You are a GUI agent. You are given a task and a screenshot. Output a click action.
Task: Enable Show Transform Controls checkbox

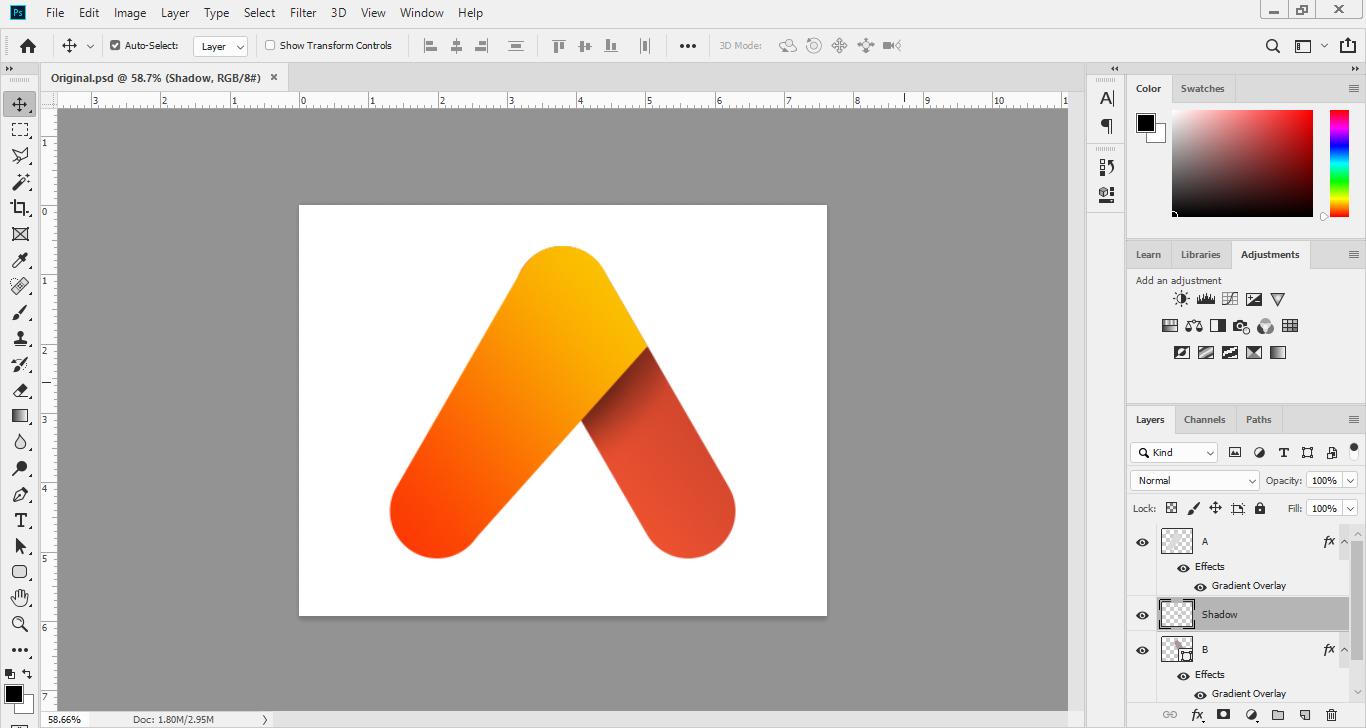[270, 46]
